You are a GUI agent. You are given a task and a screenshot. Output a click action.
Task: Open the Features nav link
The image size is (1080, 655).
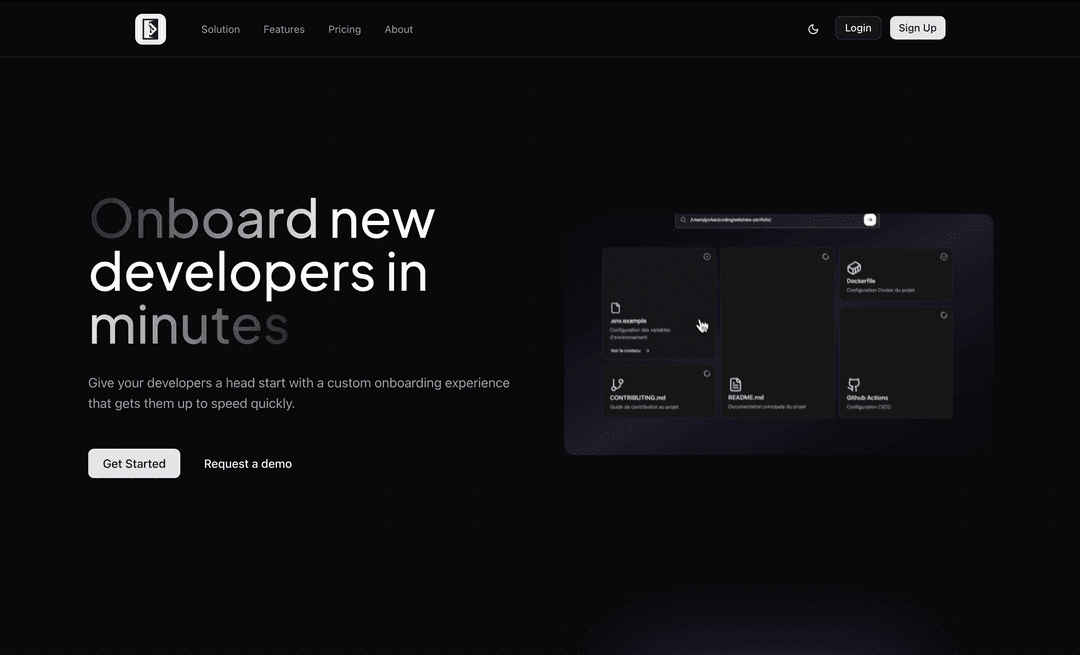(284, 29)
